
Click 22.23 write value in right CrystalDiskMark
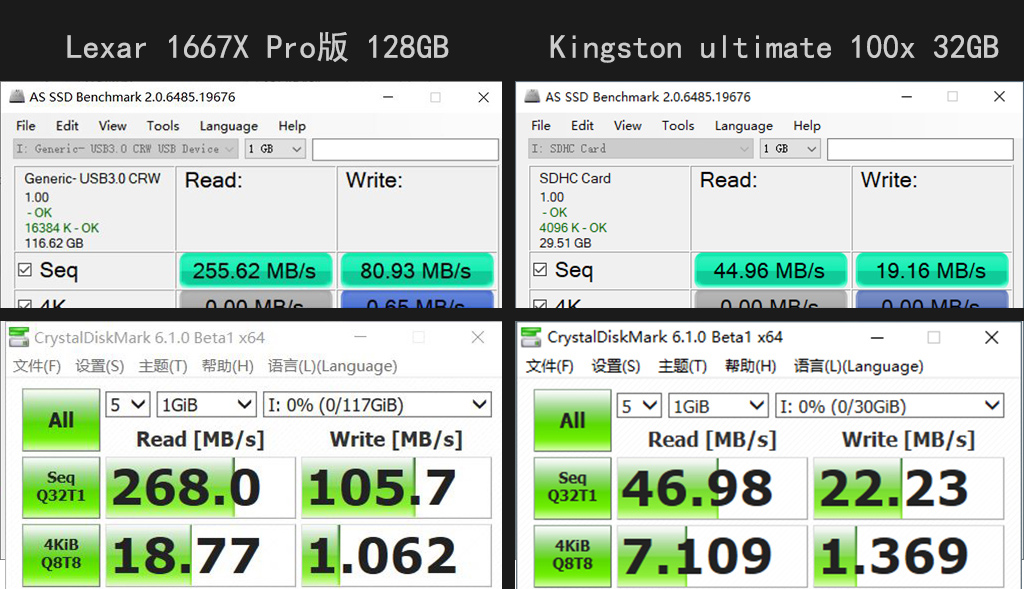click(x=908, y=488)
